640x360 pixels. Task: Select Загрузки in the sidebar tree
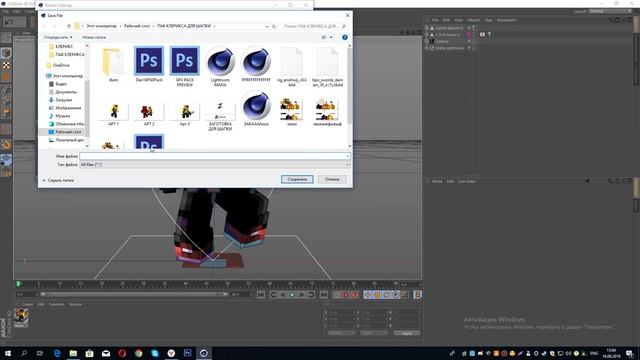(x=61, y=100)
